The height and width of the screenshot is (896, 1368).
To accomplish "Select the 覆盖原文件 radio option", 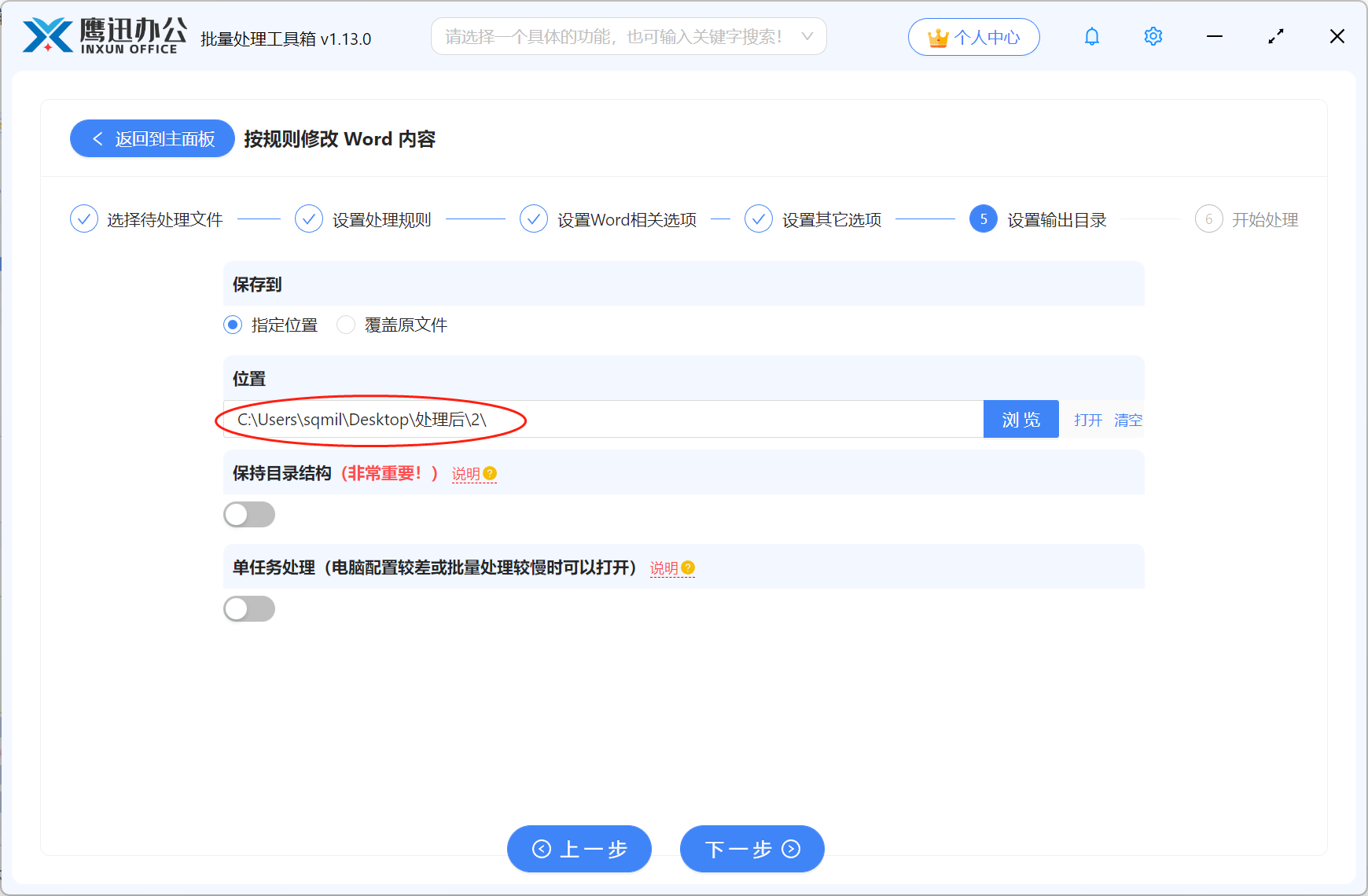I will tap(346, 325).
